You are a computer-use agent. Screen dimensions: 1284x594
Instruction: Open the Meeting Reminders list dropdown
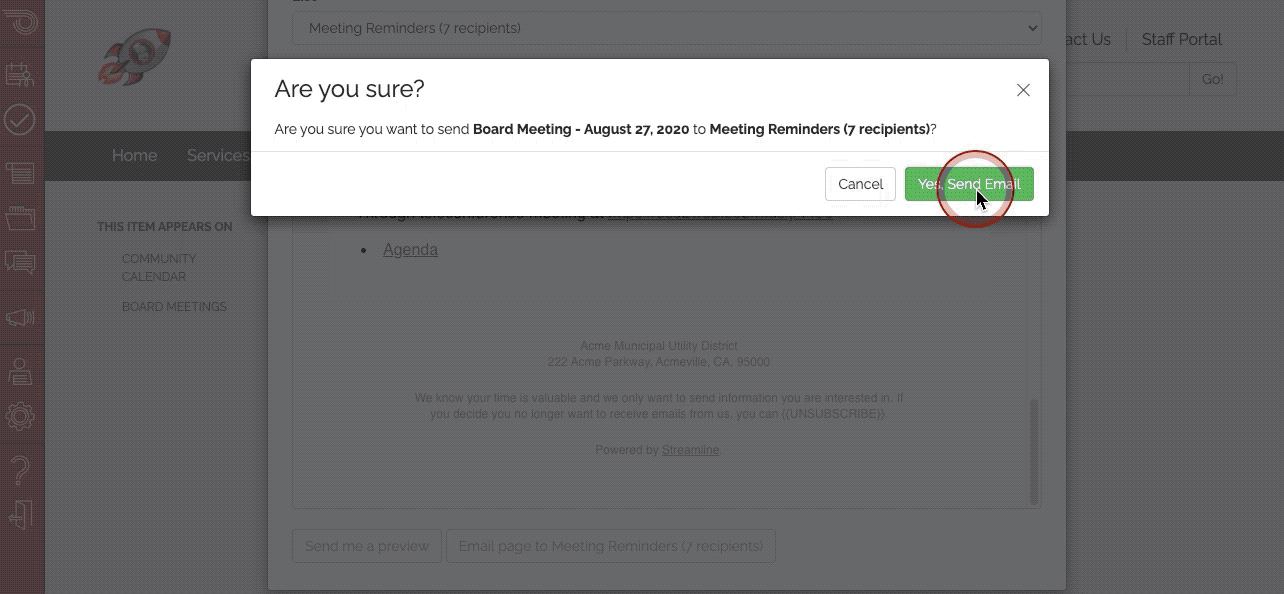[666, 28]
